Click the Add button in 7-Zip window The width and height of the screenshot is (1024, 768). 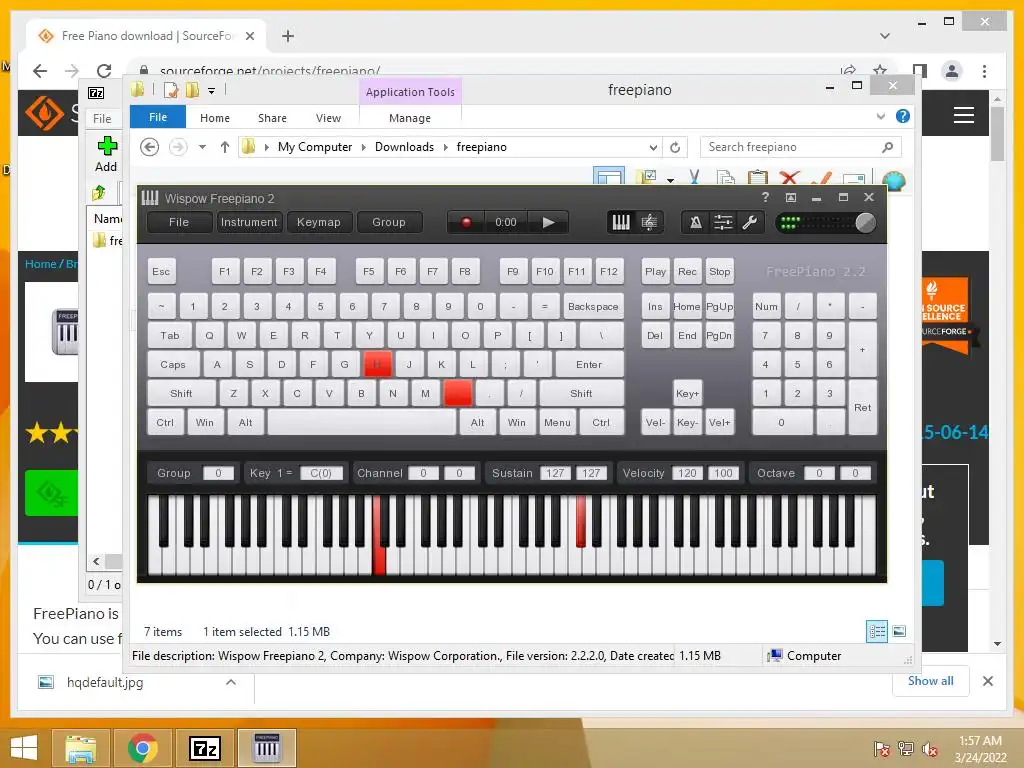pos(106,154)
